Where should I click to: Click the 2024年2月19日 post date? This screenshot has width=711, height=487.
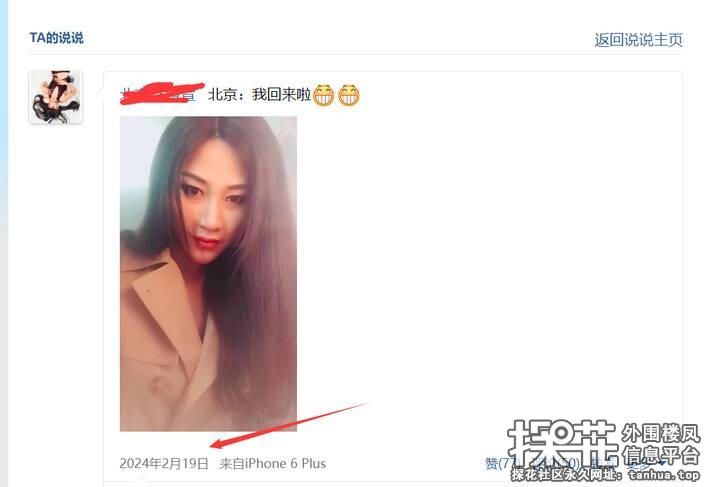click(164, 463)
